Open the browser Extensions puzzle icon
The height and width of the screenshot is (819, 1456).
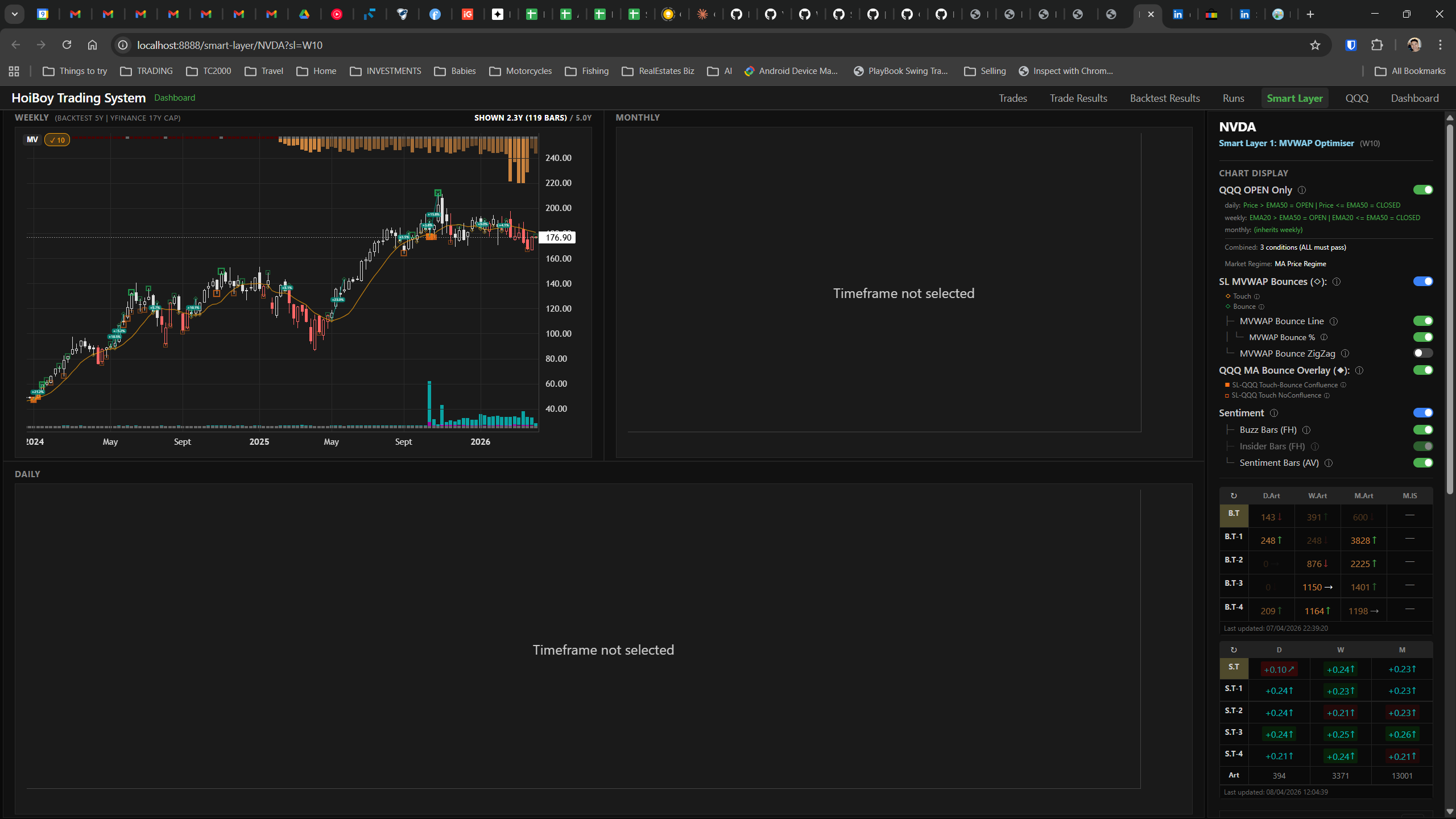click(1377, 45)
